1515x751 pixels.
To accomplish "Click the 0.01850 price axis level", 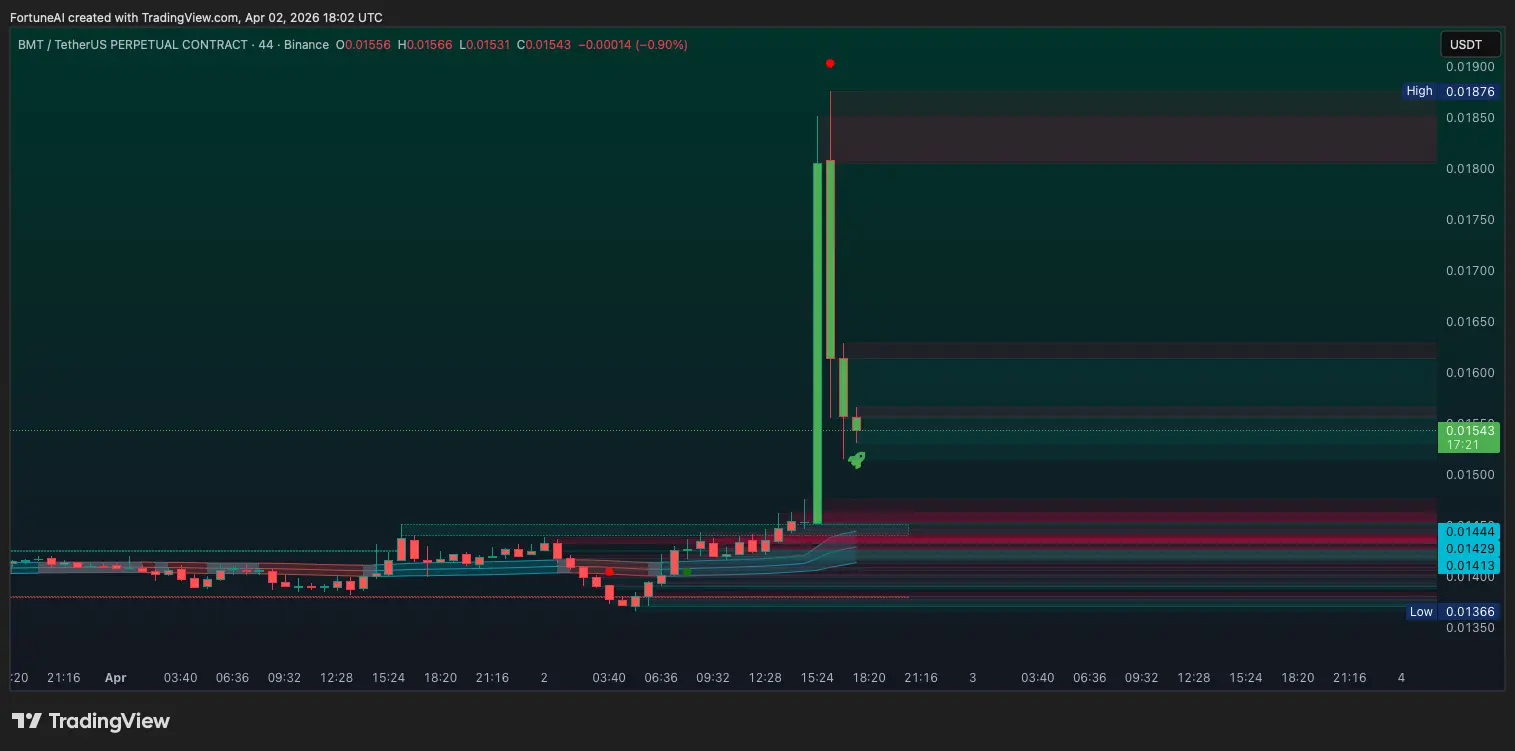I will tap(1470, 118).
